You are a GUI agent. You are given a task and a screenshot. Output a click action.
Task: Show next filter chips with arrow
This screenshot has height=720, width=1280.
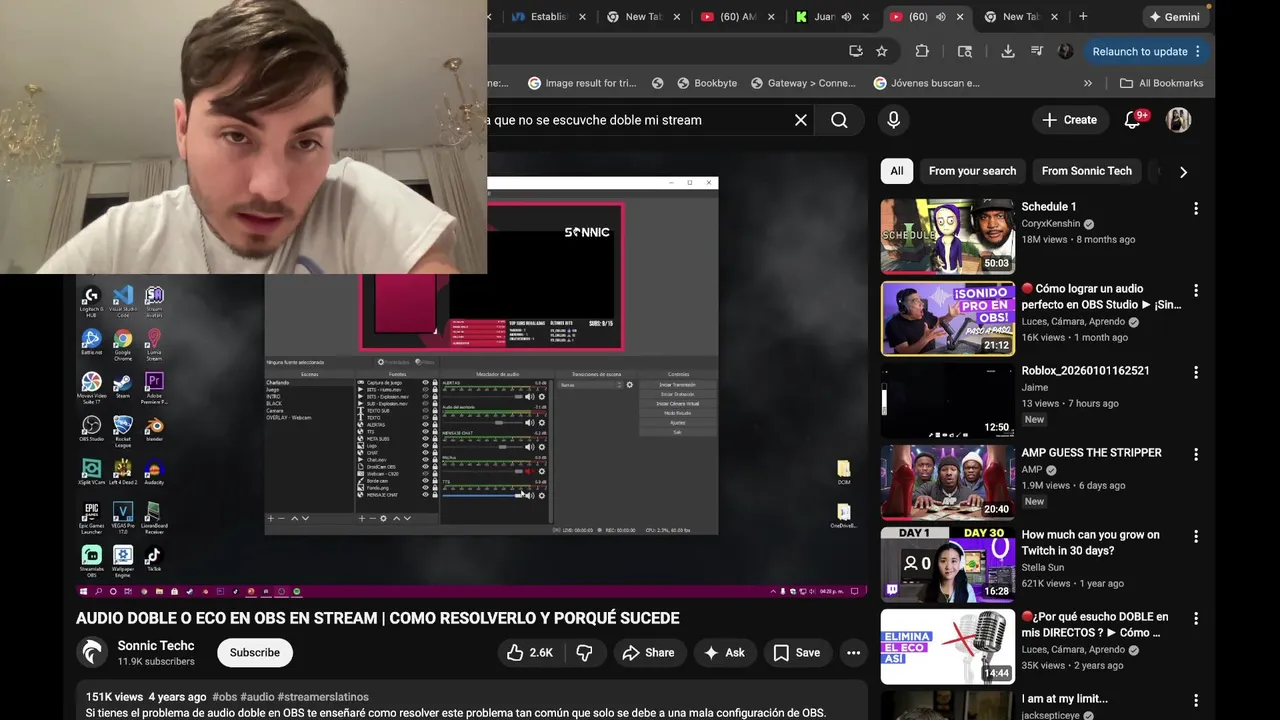(1183, 171)
